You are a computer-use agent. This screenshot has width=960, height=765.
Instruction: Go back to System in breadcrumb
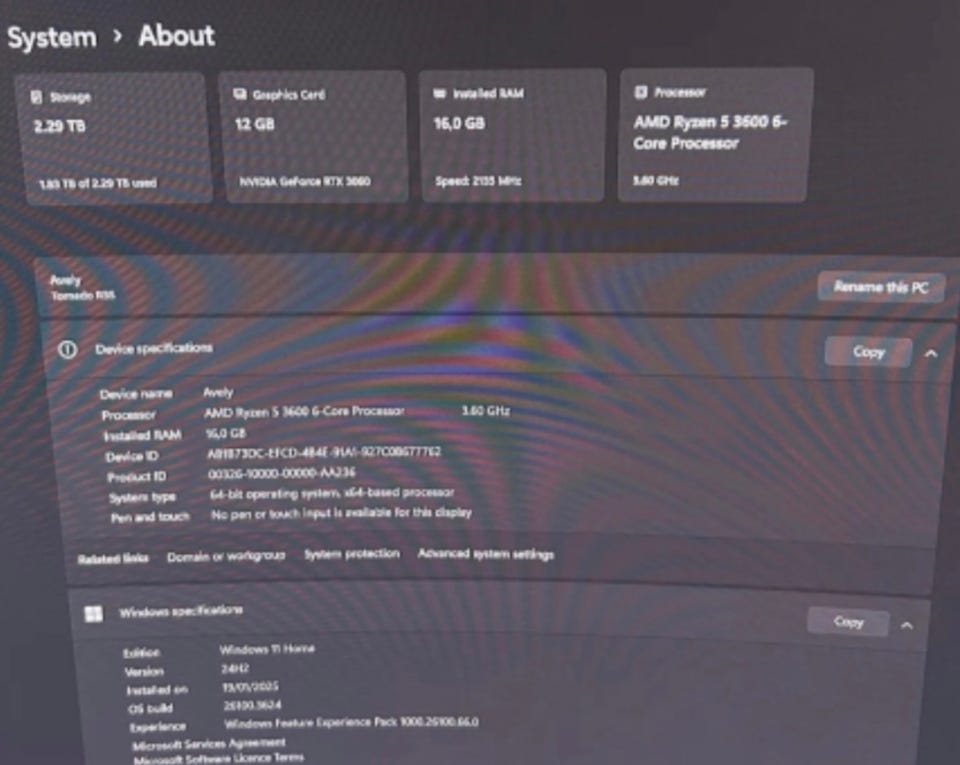(x=52, y=37)
